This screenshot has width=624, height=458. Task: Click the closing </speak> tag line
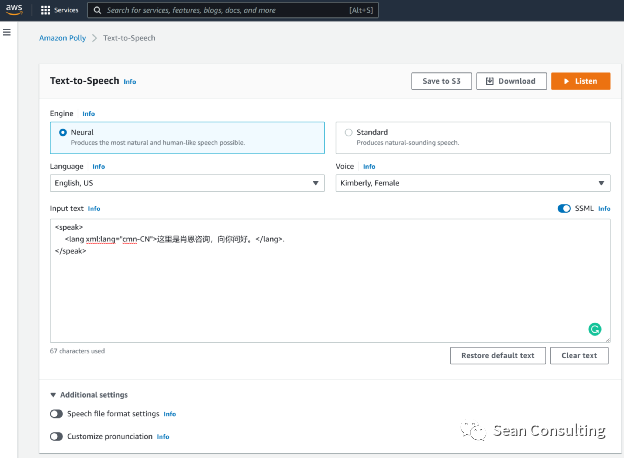pos(70,251)
